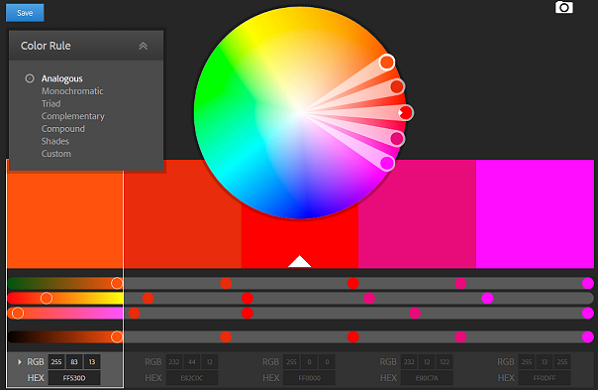Click the pink dot on the top slider row
The image size is (598, 390).
coord(461,283)
